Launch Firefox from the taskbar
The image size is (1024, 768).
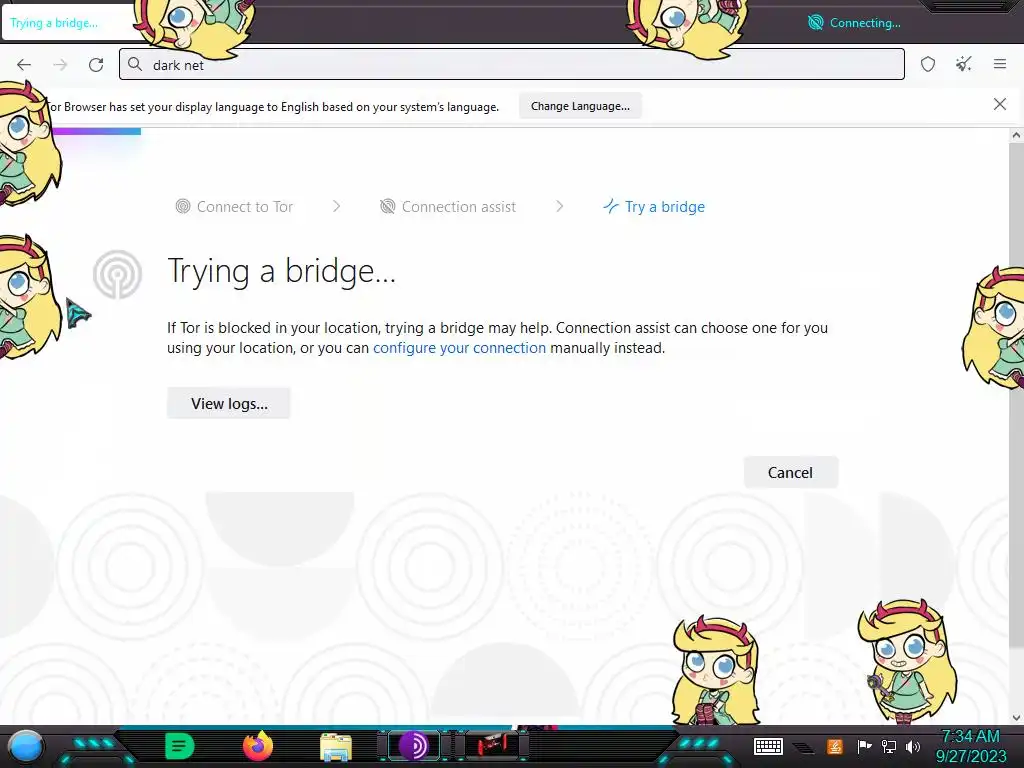258,746
